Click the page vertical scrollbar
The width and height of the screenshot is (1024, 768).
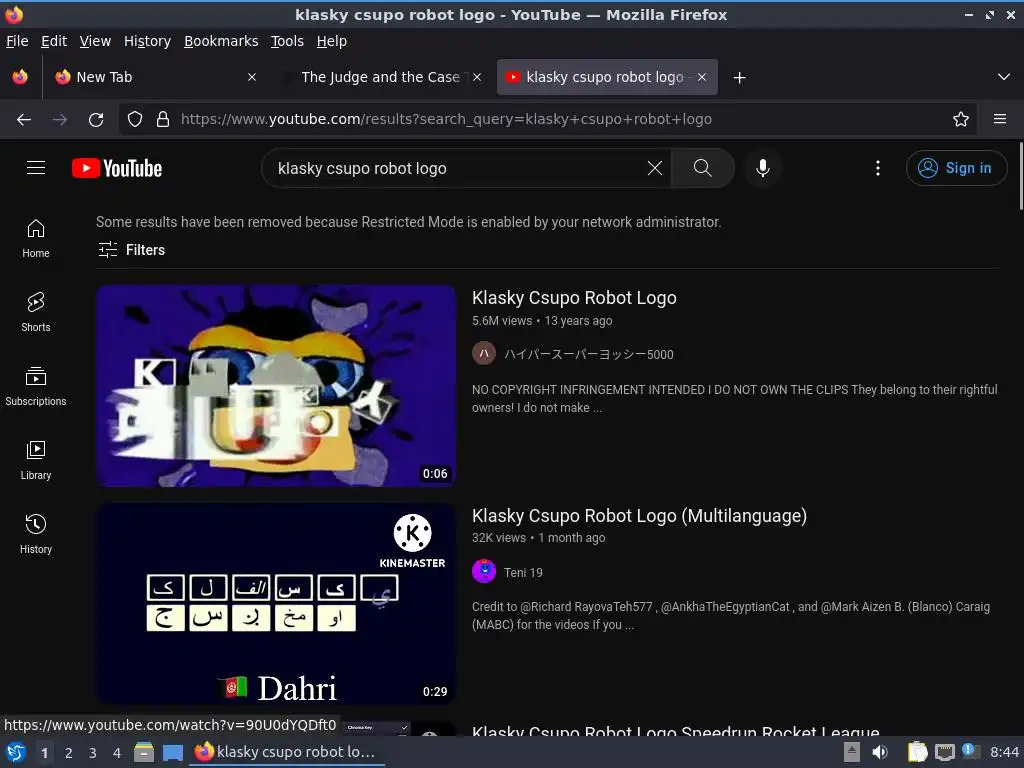point(1020,176)
